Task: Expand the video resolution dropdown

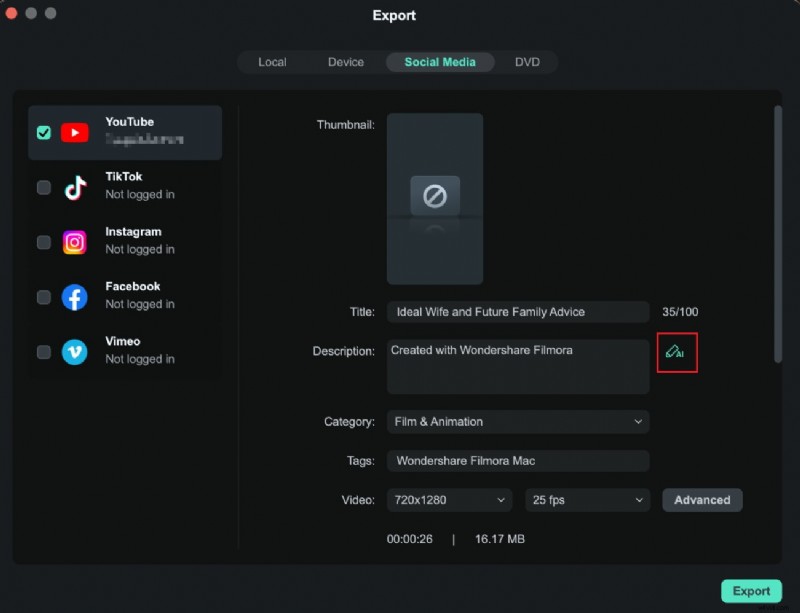Action: (448, 500)
